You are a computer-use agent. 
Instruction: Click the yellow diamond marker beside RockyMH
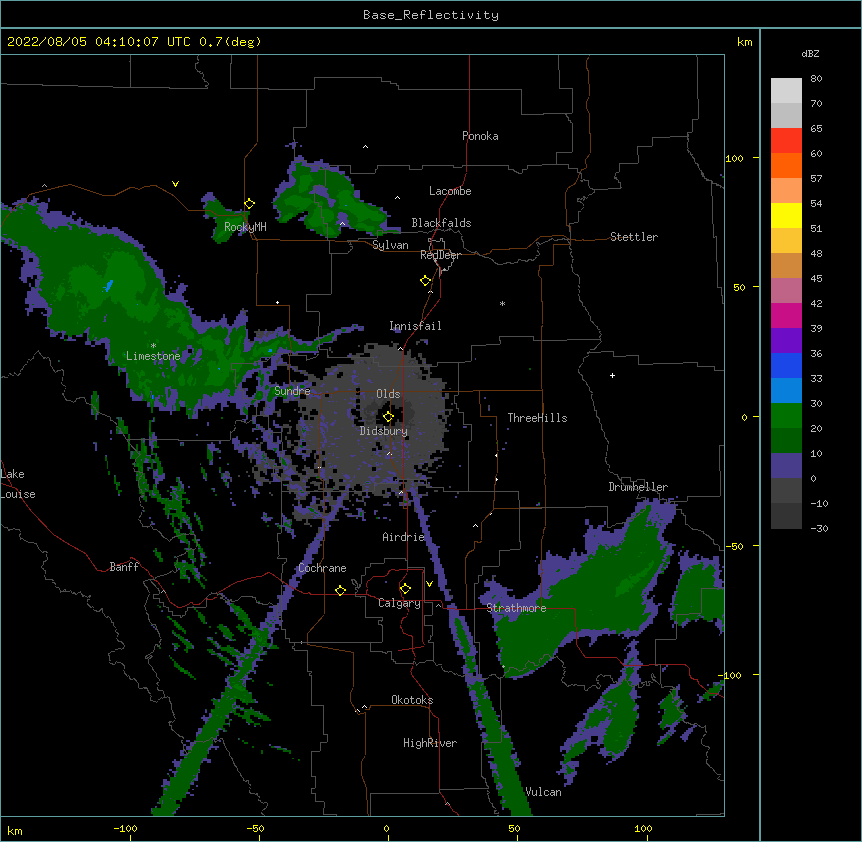coord(250,204)
